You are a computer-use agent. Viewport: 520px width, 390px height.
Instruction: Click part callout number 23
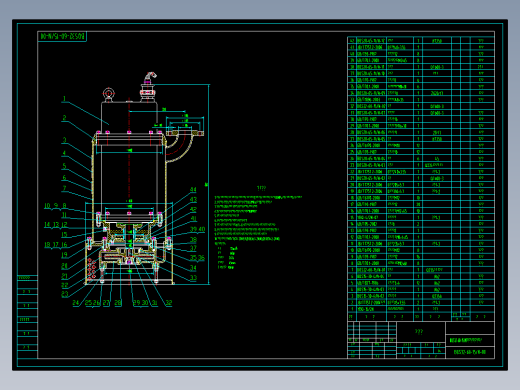coord(64,294)
